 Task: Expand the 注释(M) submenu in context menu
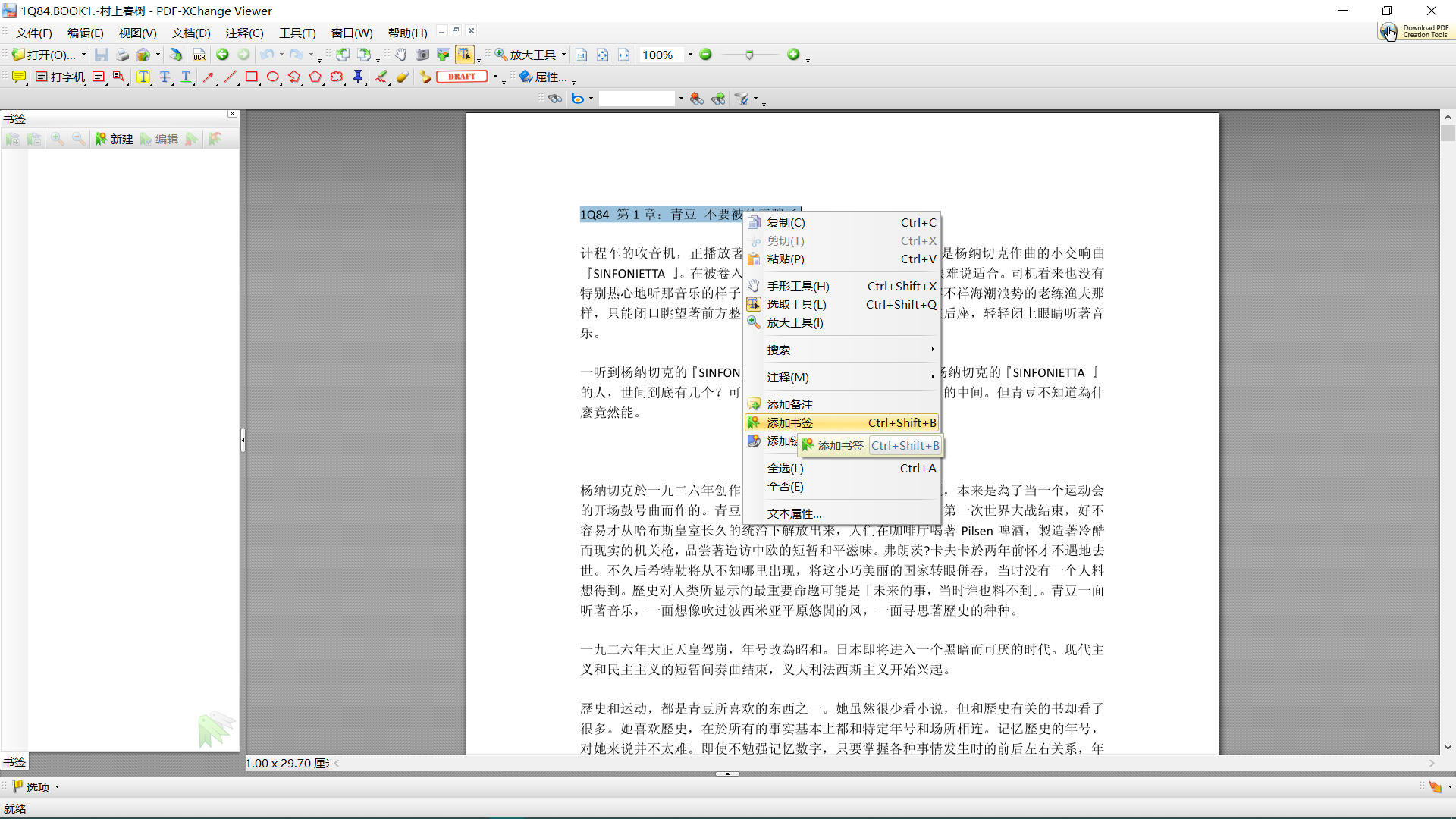point(842,377)
